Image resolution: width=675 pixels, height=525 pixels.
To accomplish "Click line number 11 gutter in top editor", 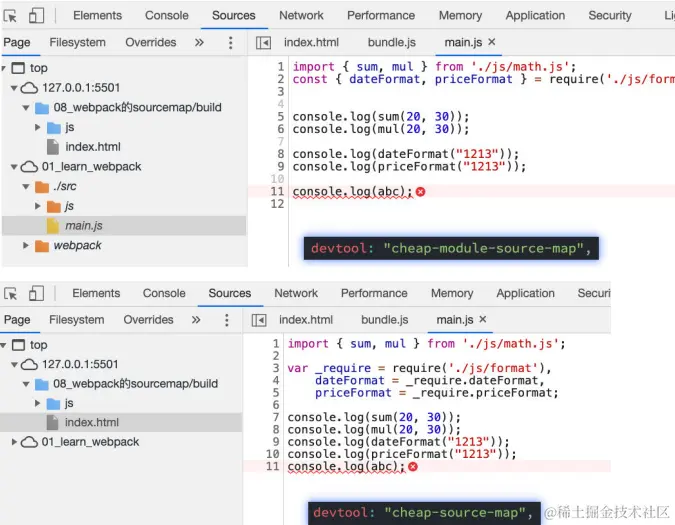I will point(277,191).
